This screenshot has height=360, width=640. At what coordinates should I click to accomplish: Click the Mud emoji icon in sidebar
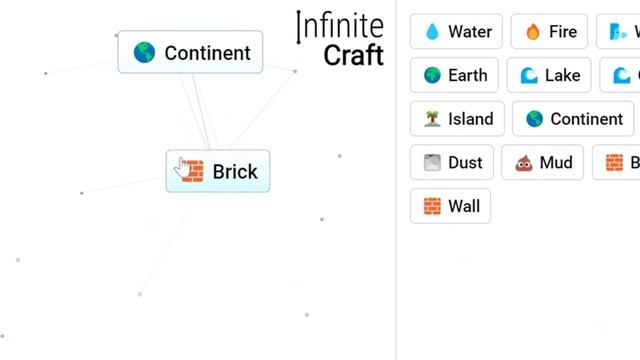(x=524, y=162)
